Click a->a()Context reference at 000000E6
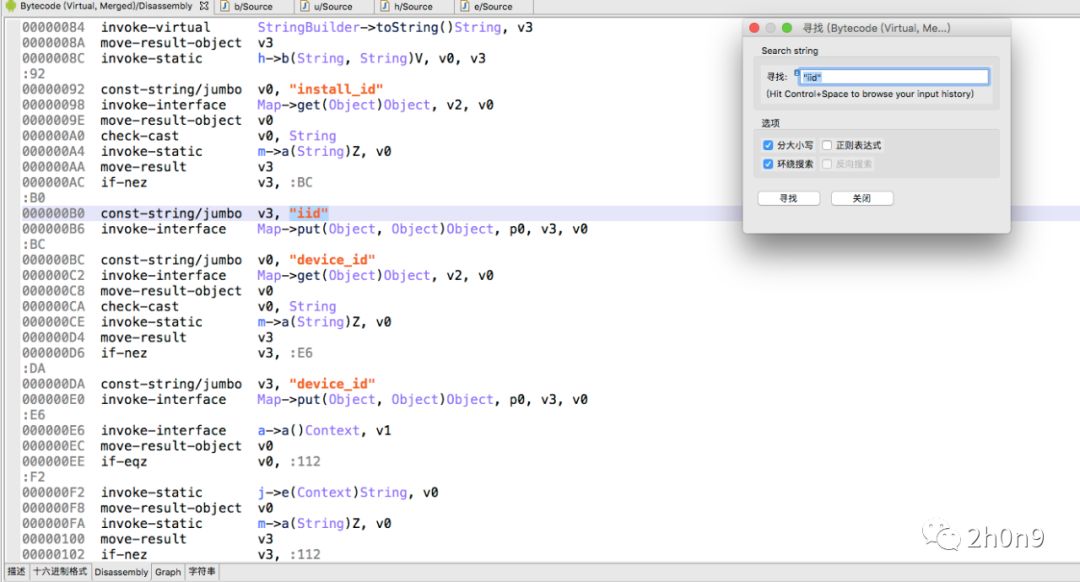This screenshot has width=1080, height=582. click(x=309, y=430)
